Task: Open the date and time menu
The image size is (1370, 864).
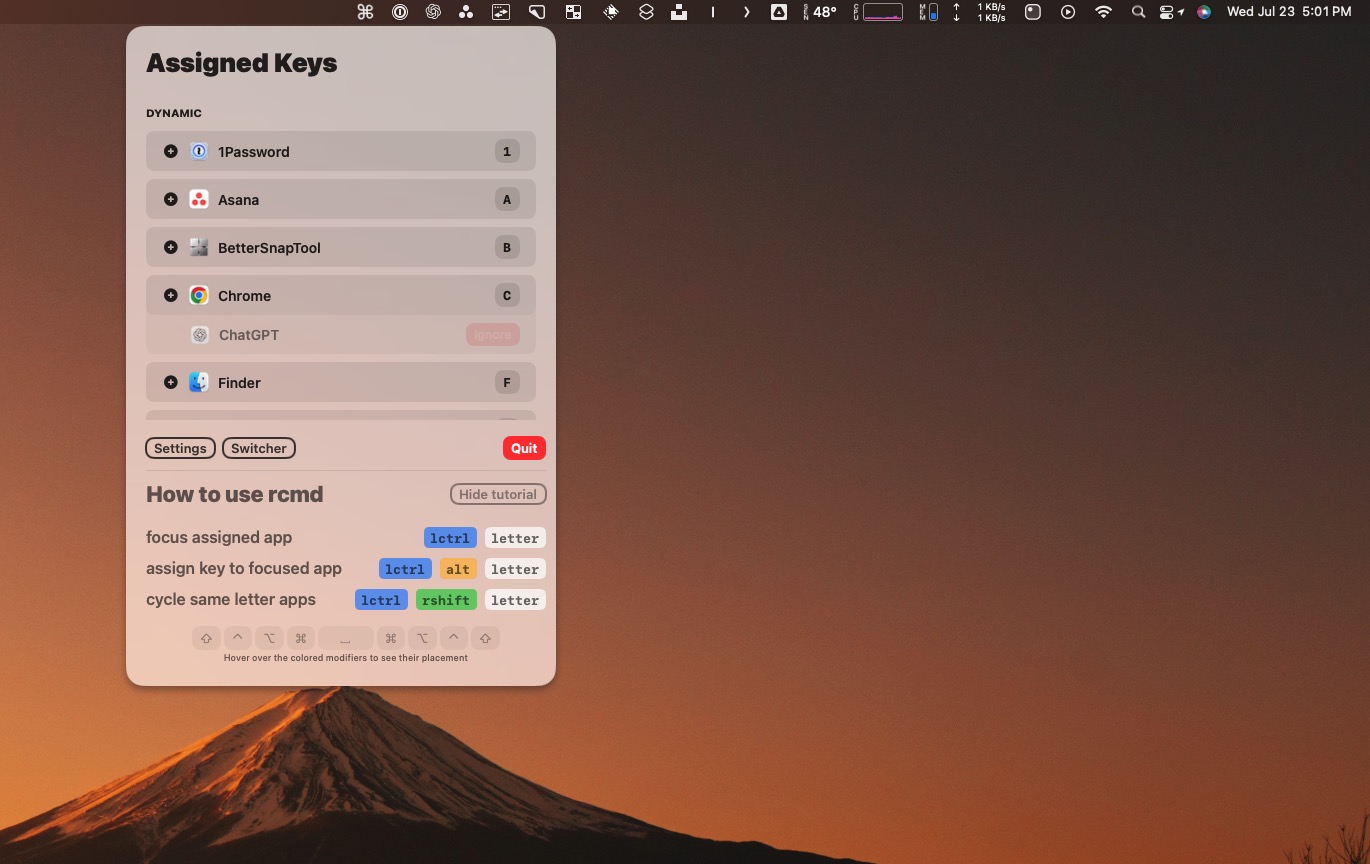Action: (1288, 12)
